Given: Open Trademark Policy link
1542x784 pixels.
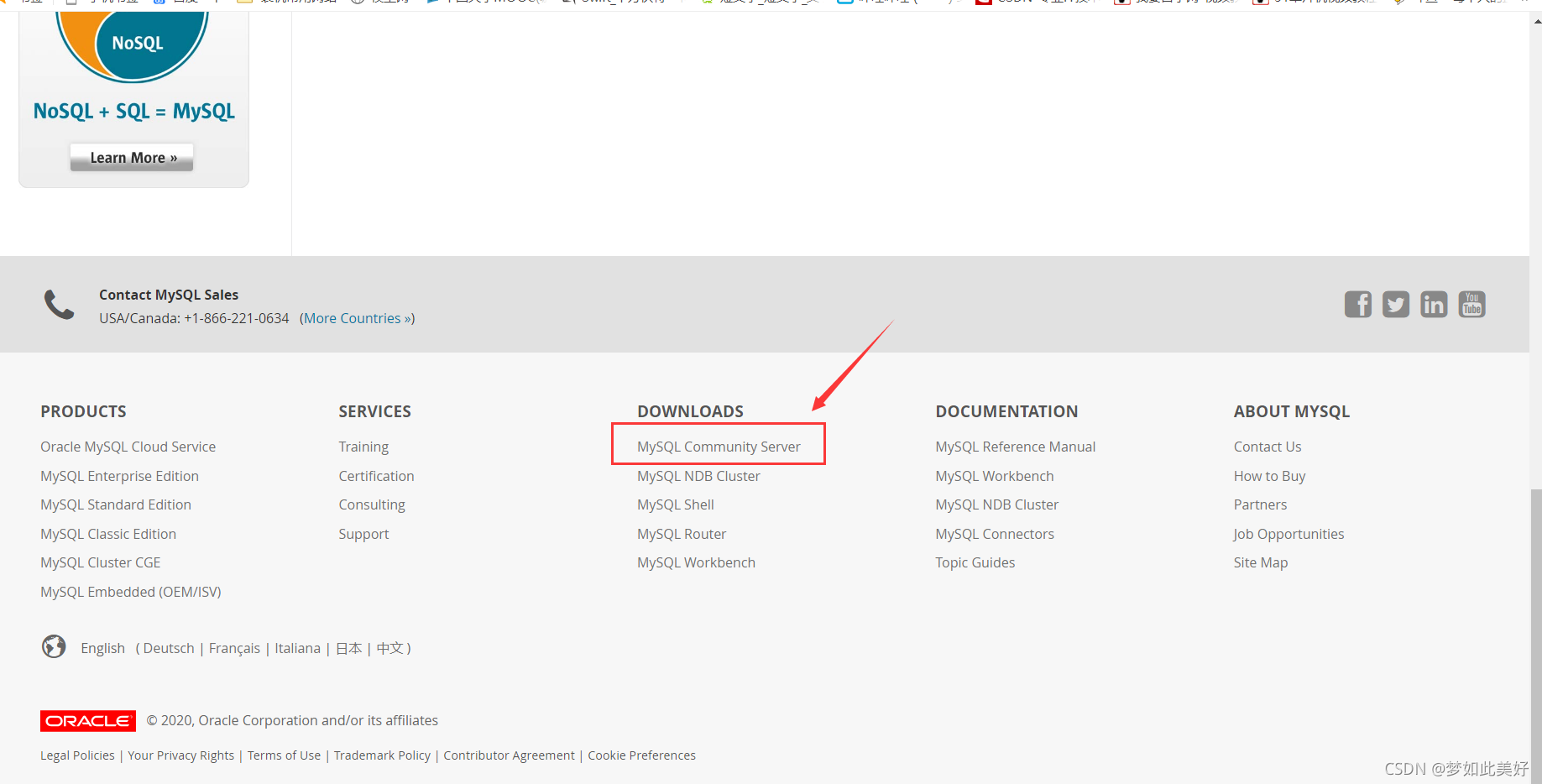Looking at the screenshot, I should [x=382, y=755].
